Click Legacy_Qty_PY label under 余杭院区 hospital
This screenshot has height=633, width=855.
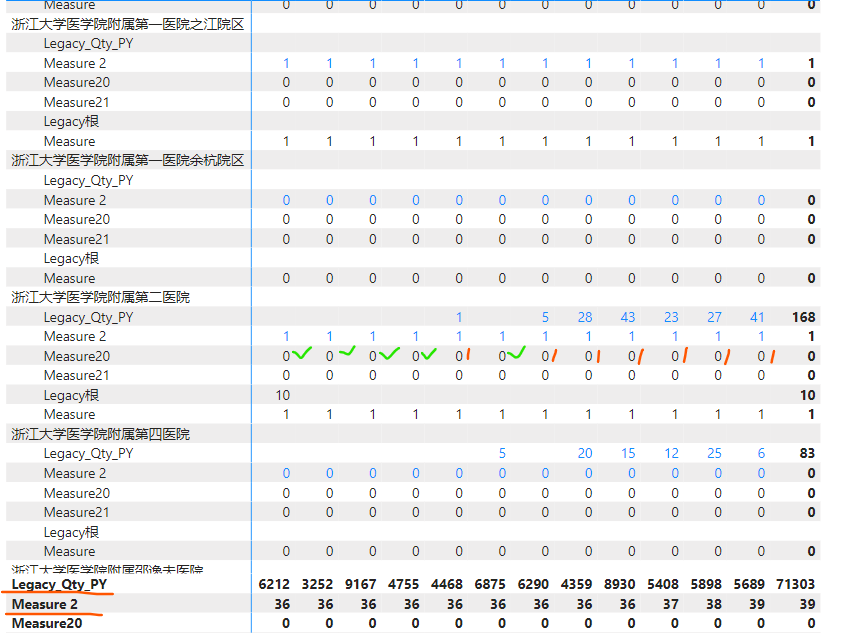88,180
